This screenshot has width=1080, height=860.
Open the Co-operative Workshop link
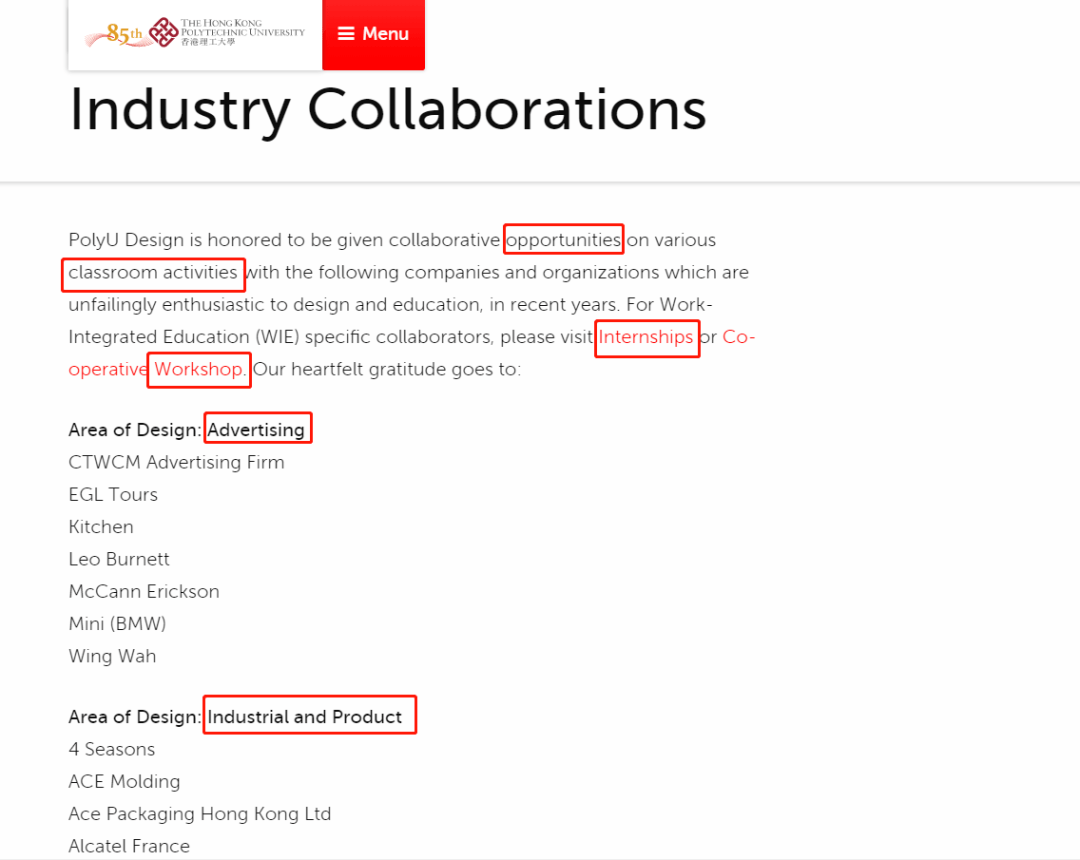point(198,369)
